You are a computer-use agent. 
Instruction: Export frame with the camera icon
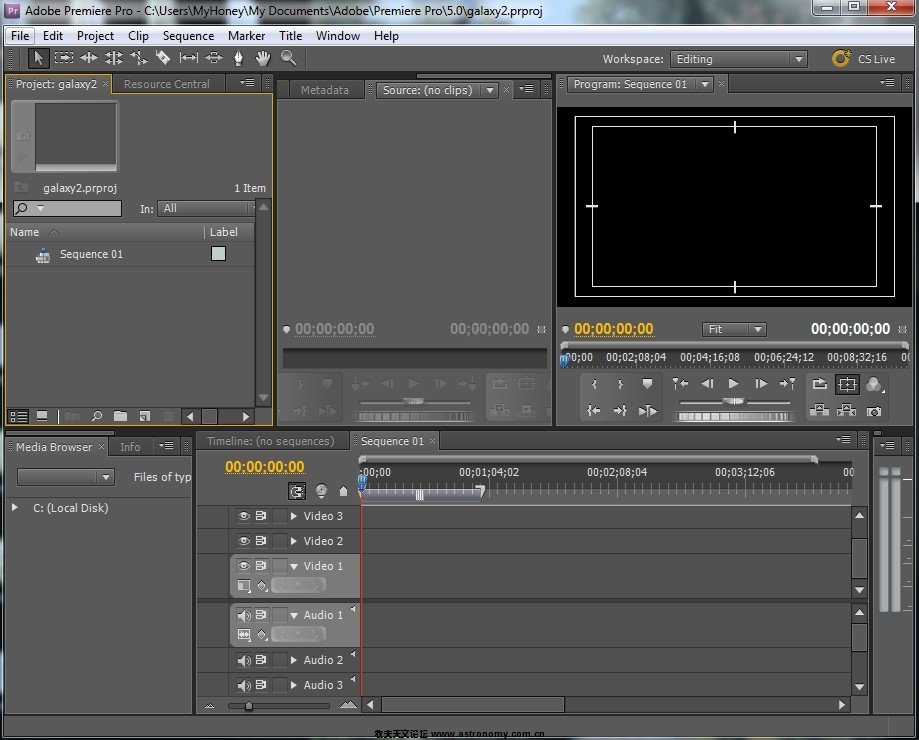click(874, 411)
